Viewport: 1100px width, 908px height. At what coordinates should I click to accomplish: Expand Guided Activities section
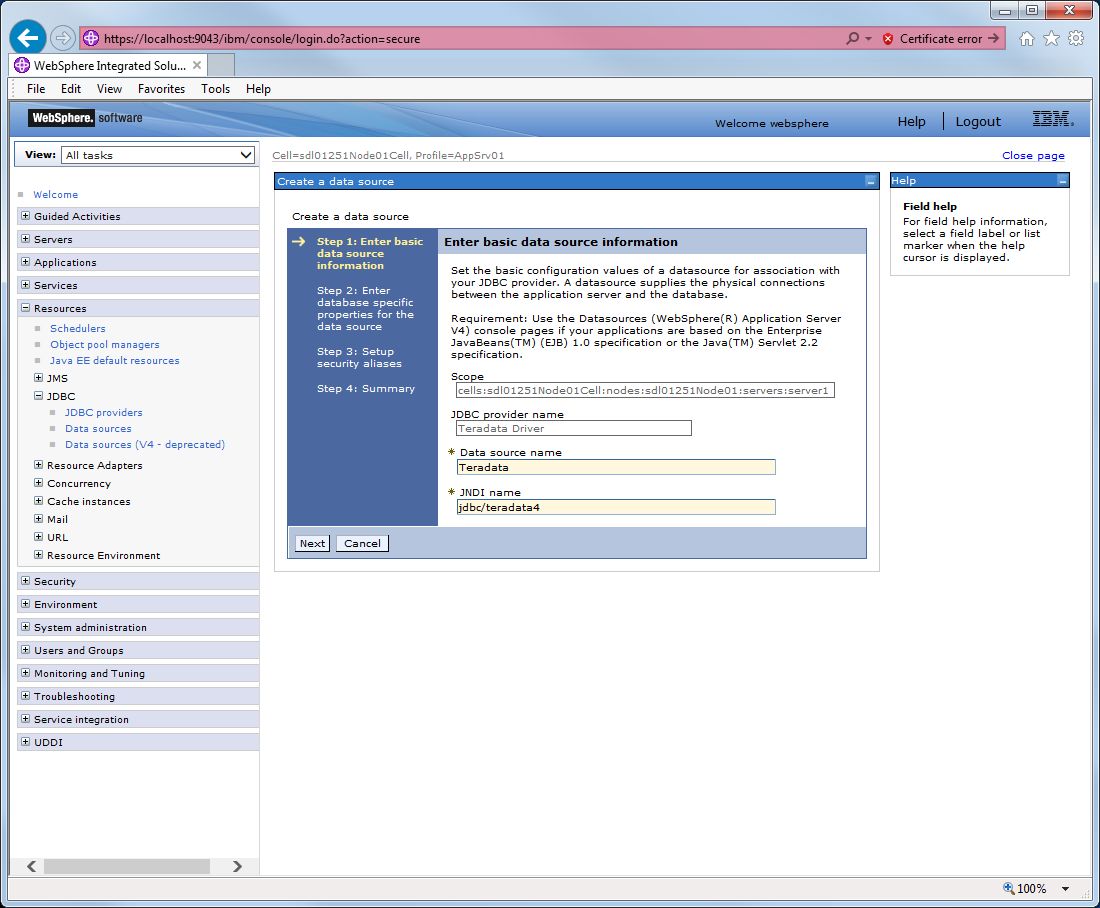coord(25,215)
